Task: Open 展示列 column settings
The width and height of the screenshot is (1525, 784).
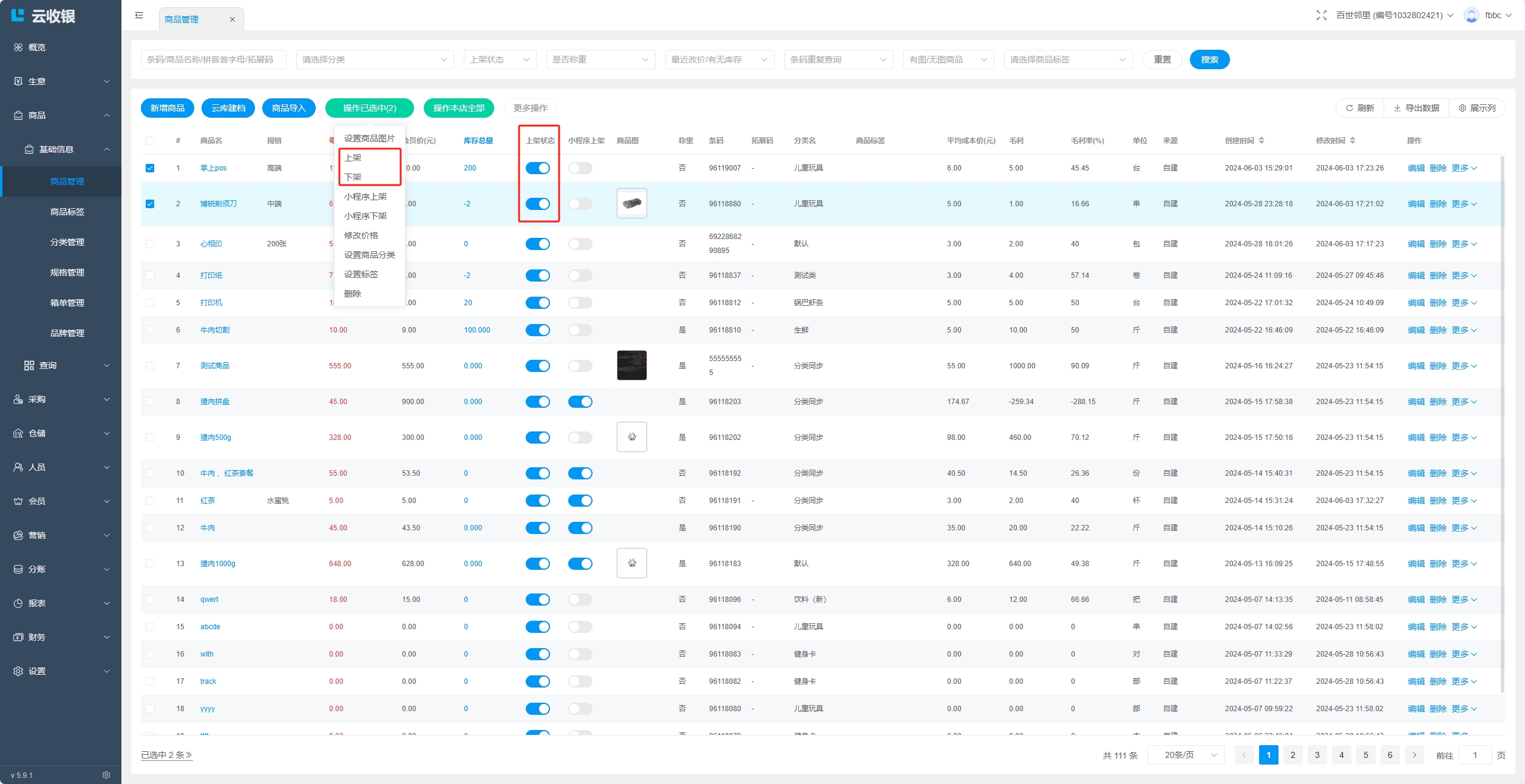Action: pos(1477,108)
